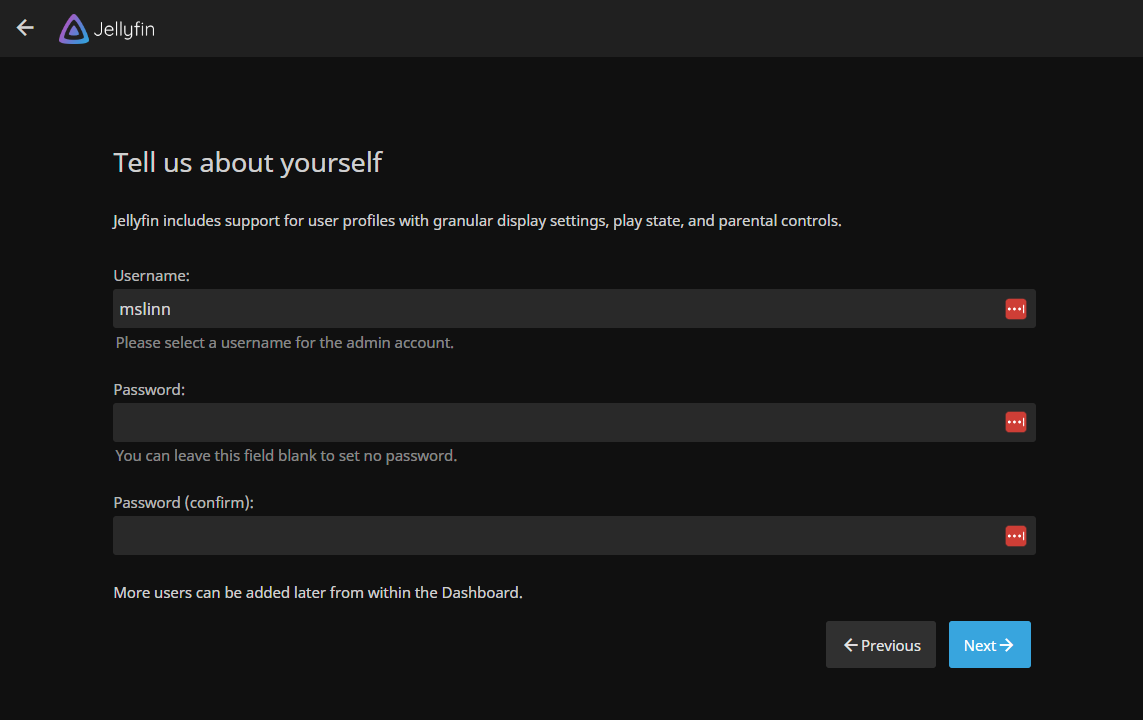This screenshot has width=1143, height=720.
Task: Click the back arrow in the header
Action: point(26,28)
